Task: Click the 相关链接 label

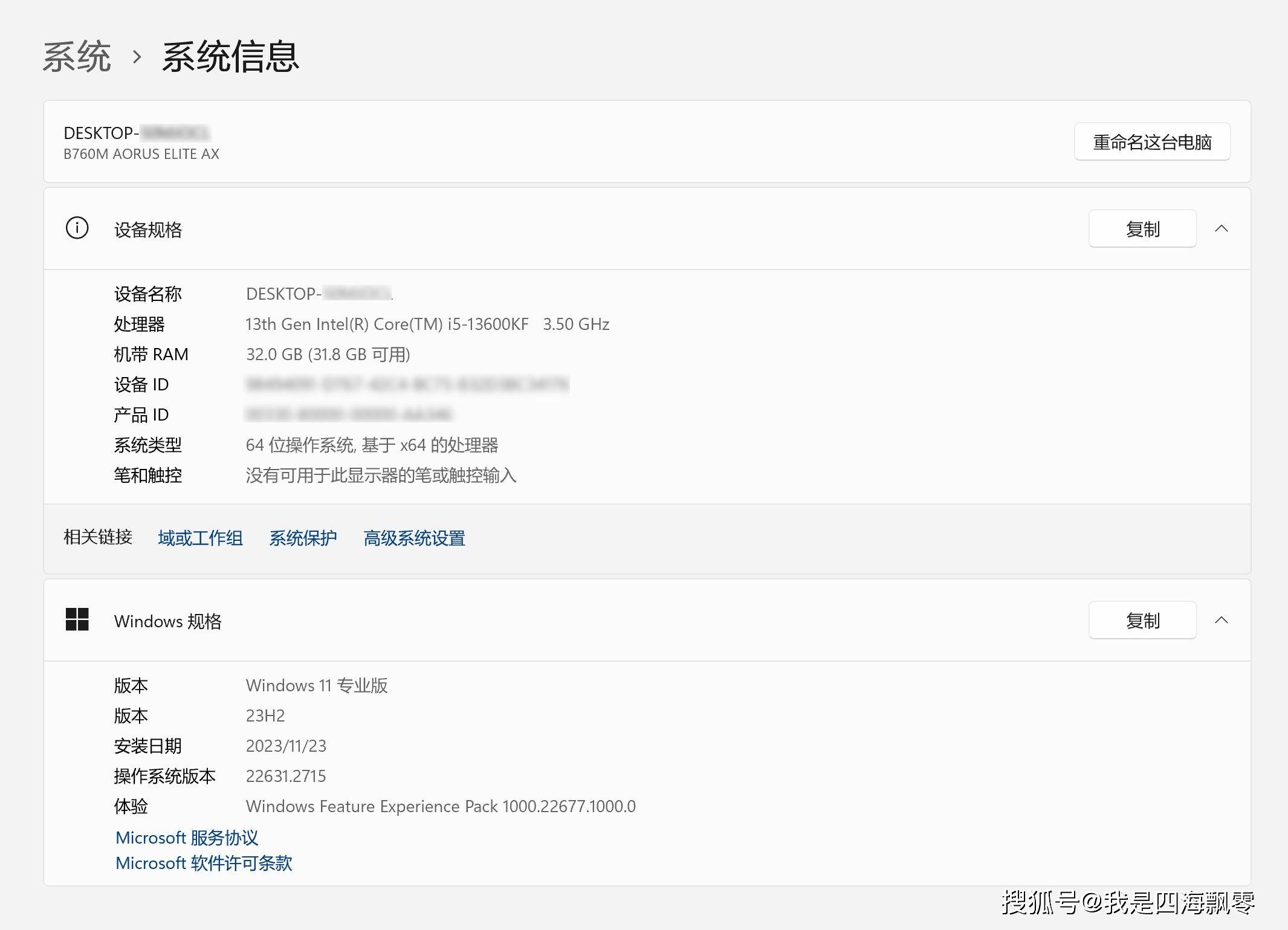Action: [x=98, y=537]
